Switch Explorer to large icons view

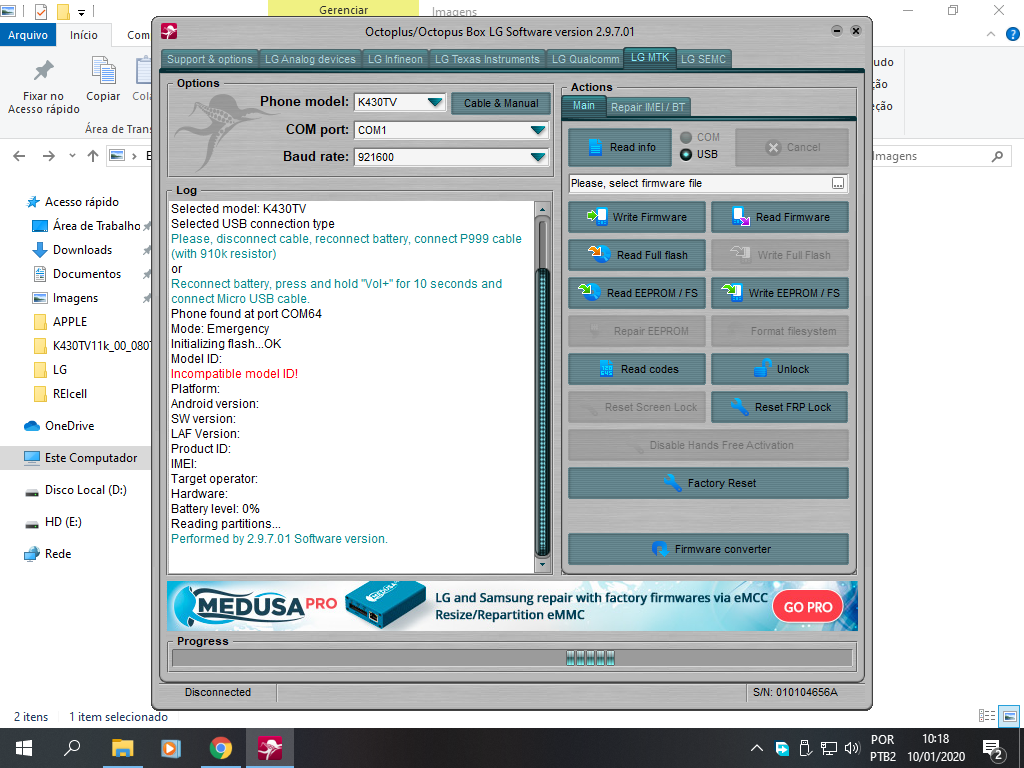1010,716
